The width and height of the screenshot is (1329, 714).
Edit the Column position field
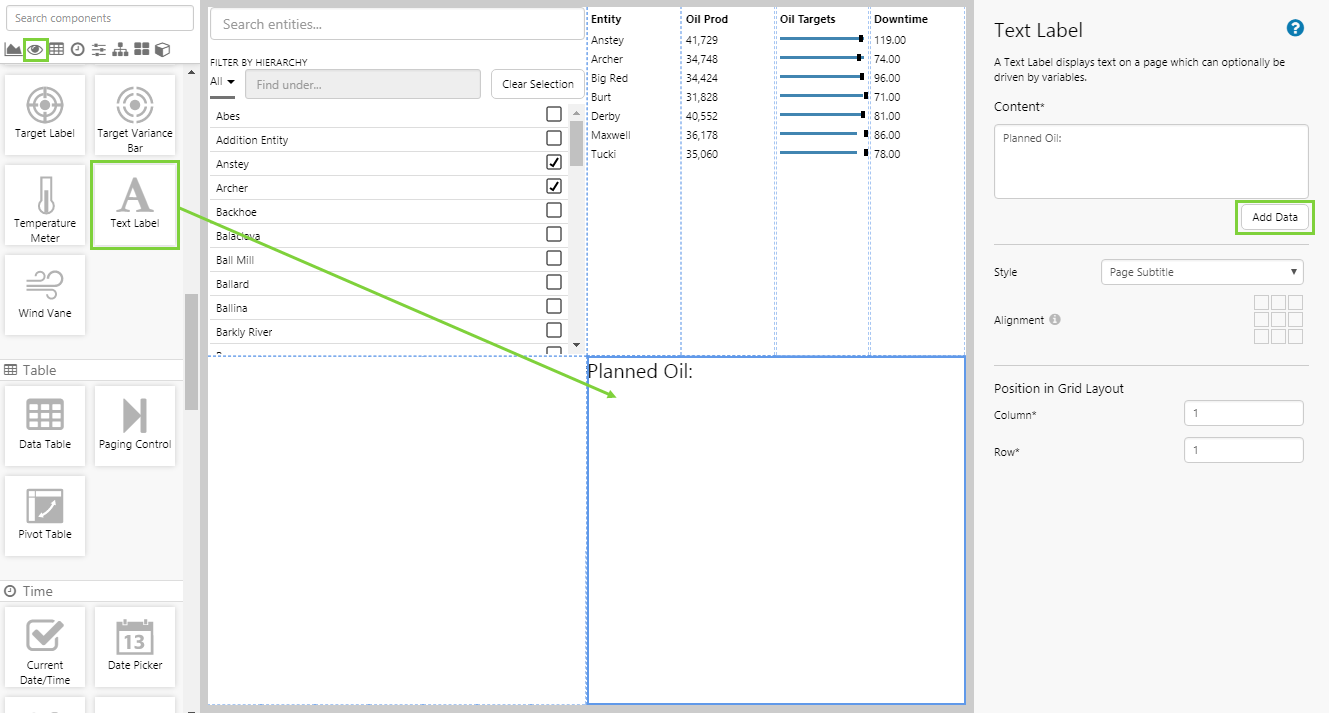click(x=1244, y=413)
